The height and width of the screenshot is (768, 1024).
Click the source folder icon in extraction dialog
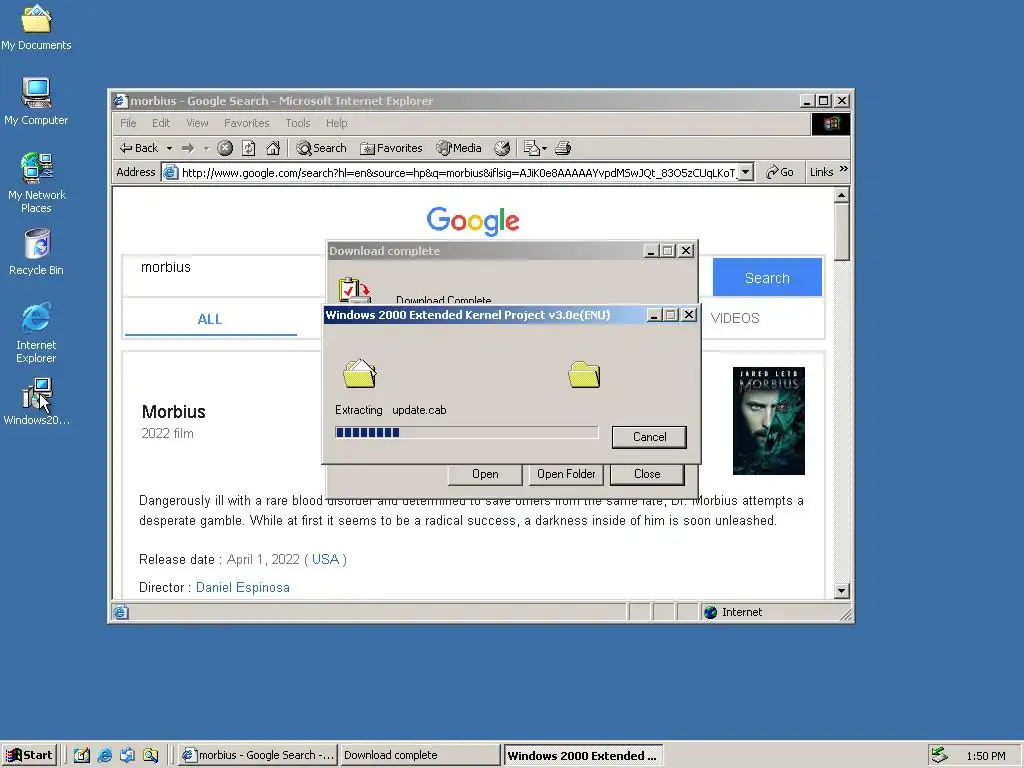[x=360, y=374]
